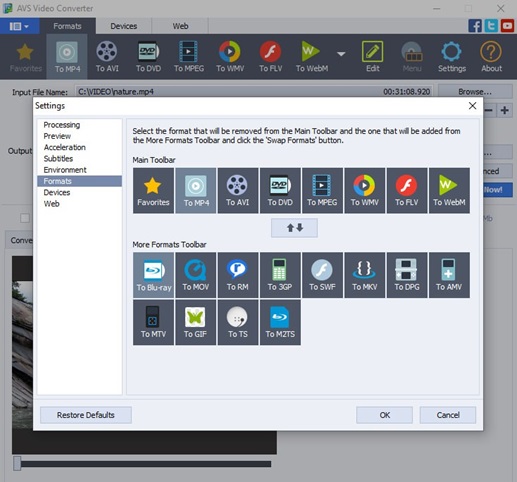
Task: Click the Swap Formats arrows button
Action: coord(294,228)
